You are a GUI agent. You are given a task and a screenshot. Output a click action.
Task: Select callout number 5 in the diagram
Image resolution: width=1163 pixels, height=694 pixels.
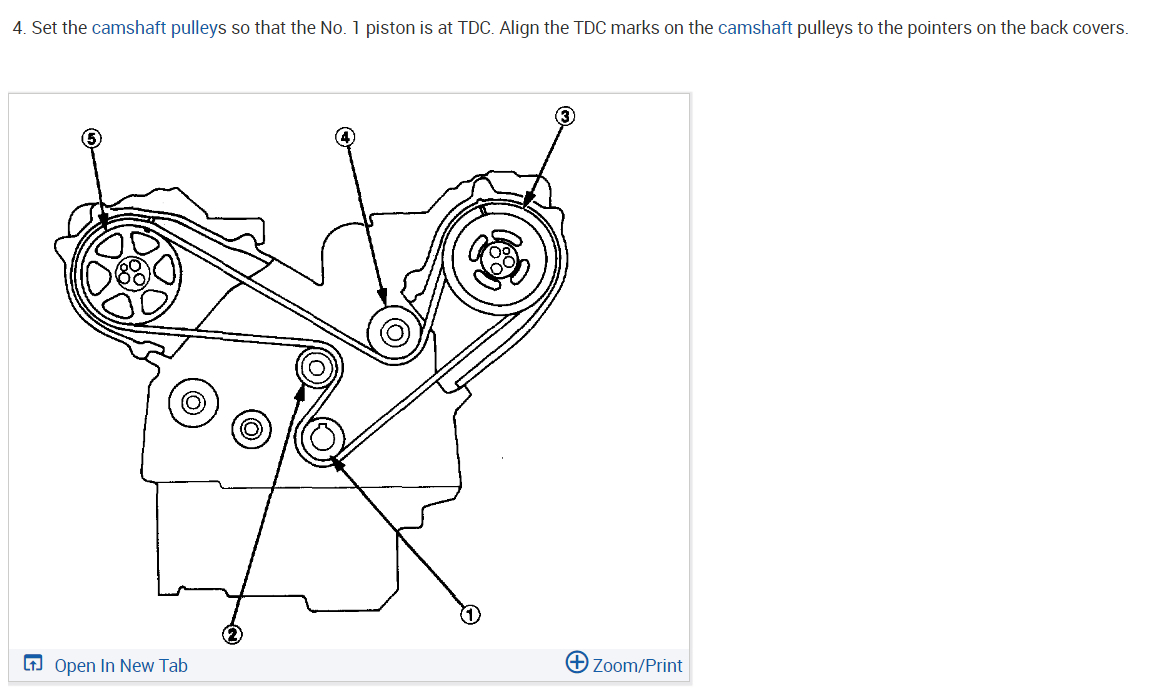[x=91, y=139]
